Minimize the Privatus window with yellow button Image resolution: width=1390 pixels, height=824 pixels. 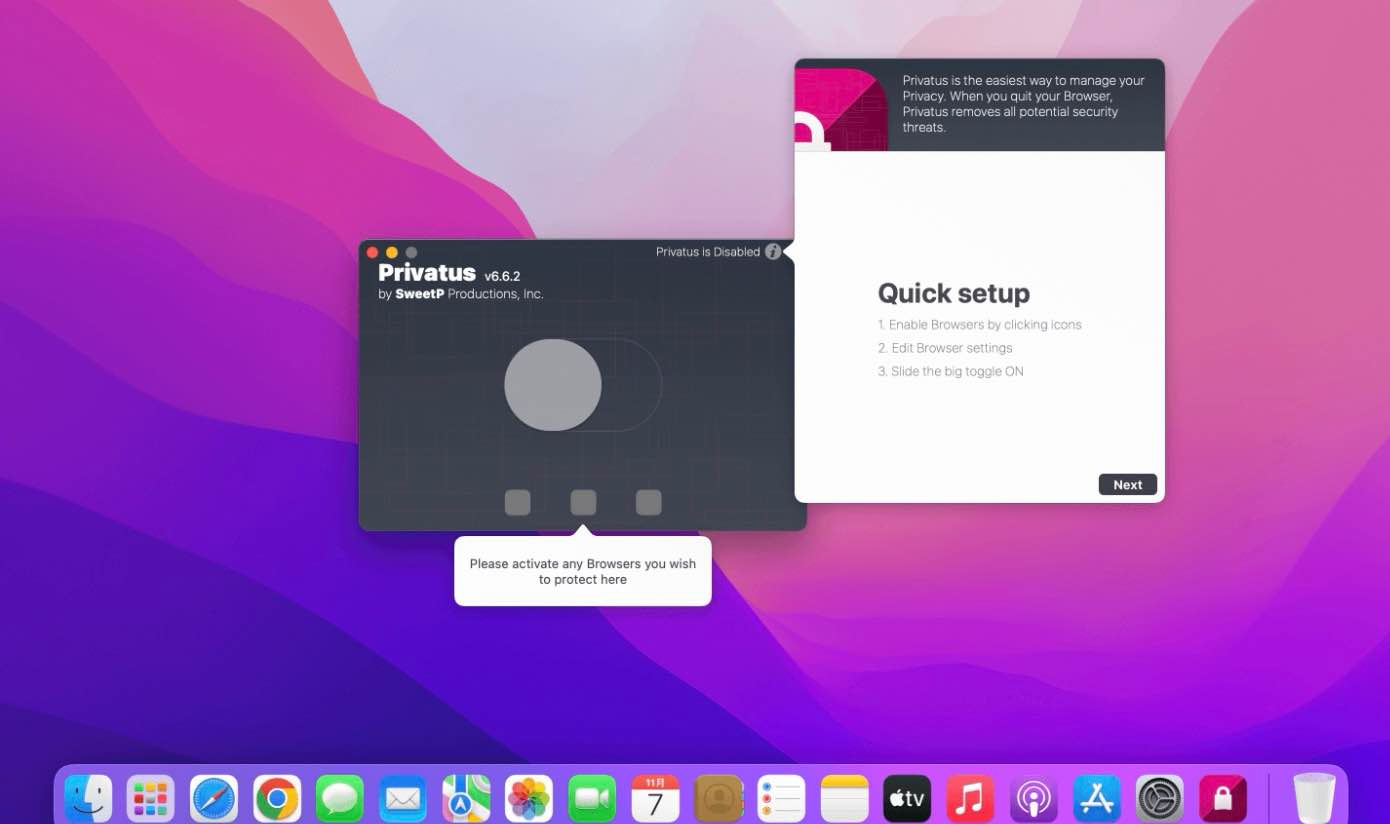pos(392,253)
